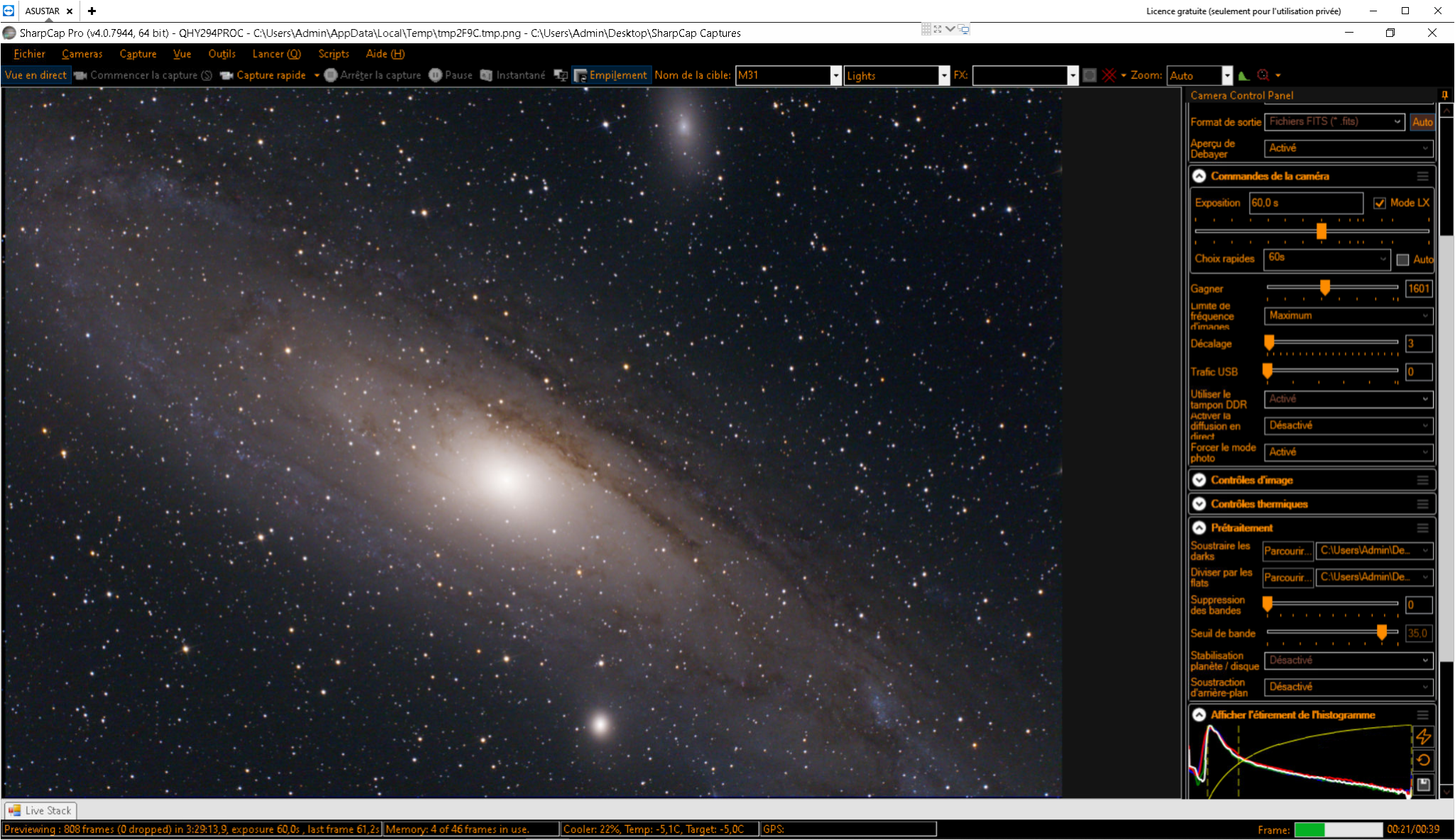The width and height of the screenshot is (1455, 840).
Task: Open the Contrôles thermiques hamburger menu
Action: coord(1422,504)
